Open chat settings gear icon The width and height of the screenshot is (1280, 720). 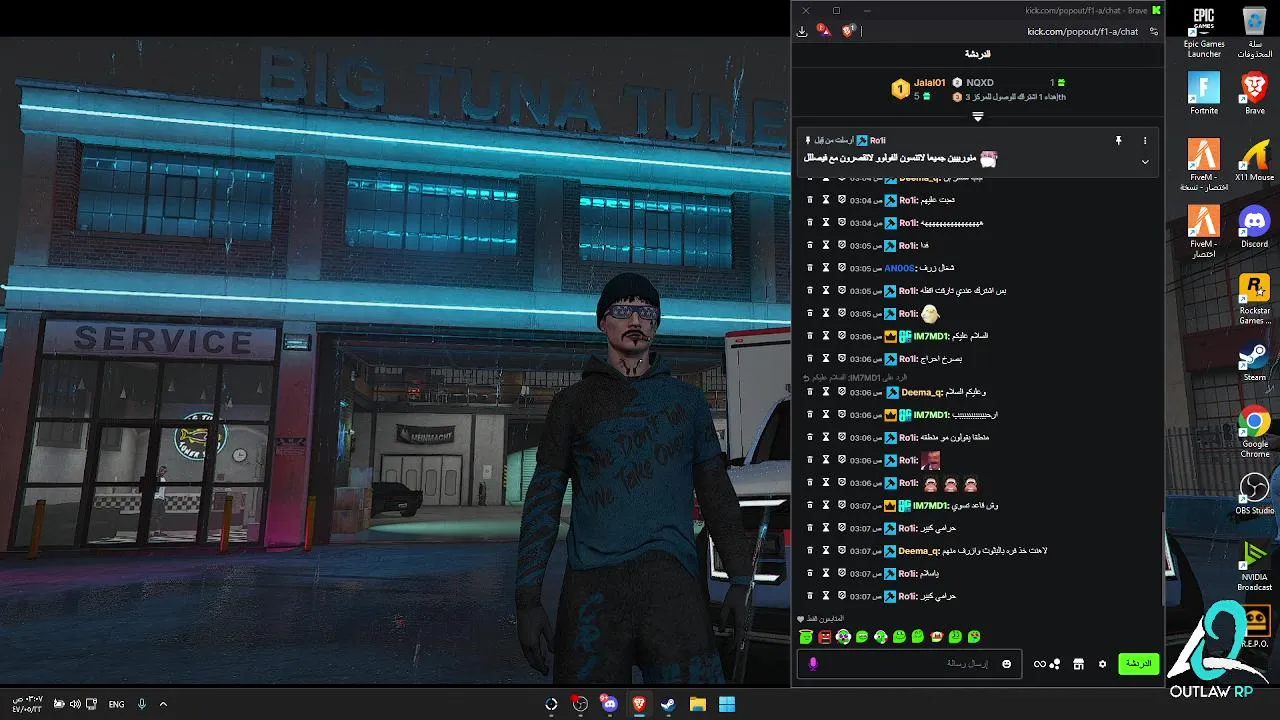coord(1102,663)
